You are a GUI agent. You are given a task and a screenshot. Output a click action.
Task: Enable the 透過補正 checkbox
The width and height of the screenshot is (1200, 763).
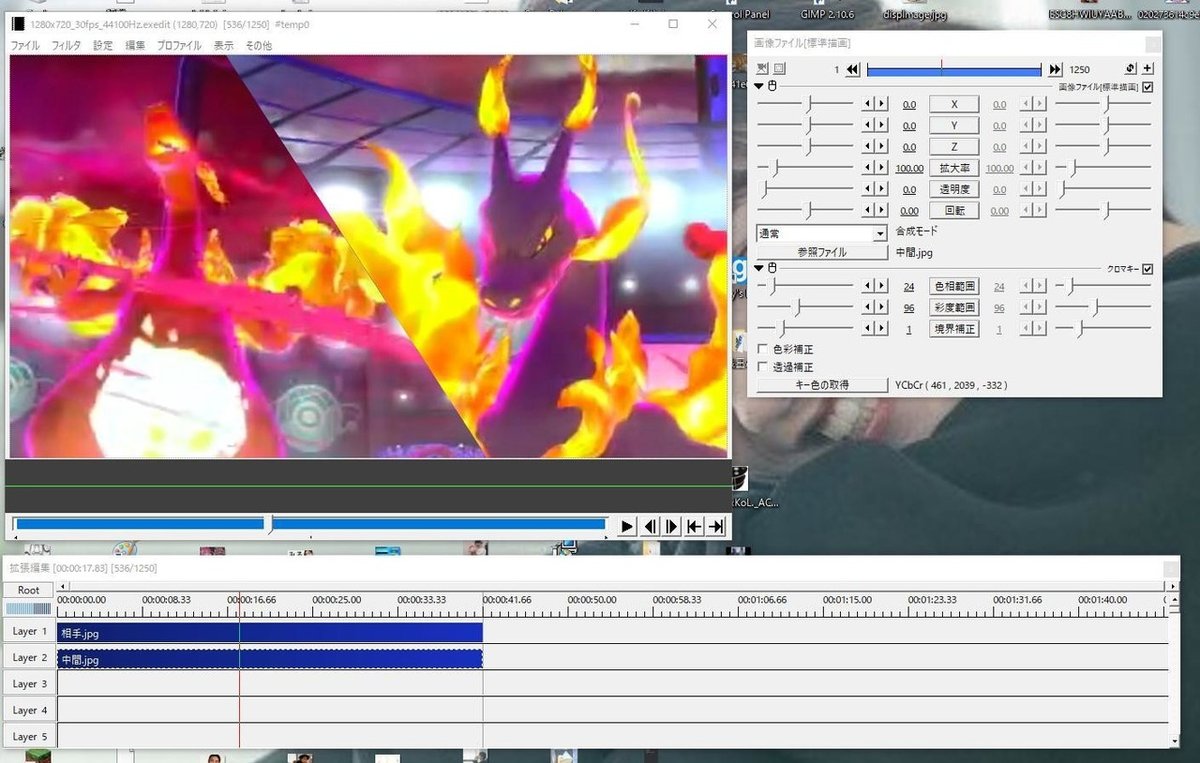tap(763, 367)
